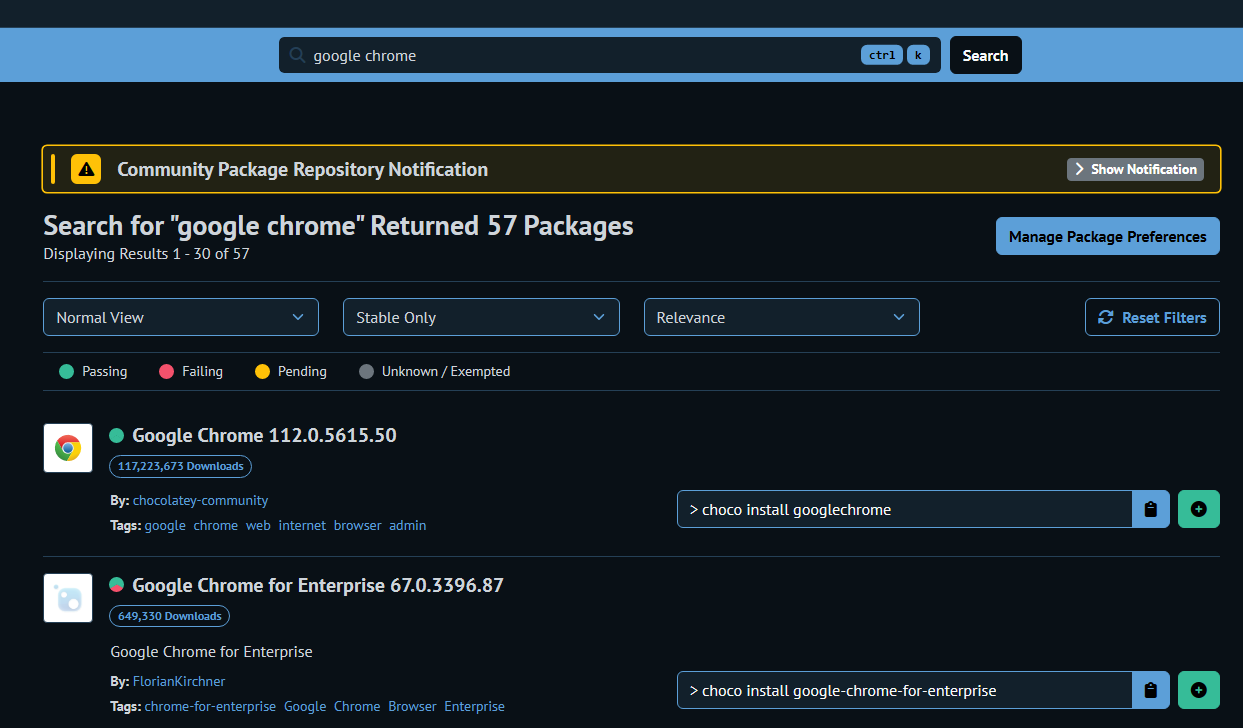
Task: Click the magnifier icon in search bar
Action: point(297,55)
